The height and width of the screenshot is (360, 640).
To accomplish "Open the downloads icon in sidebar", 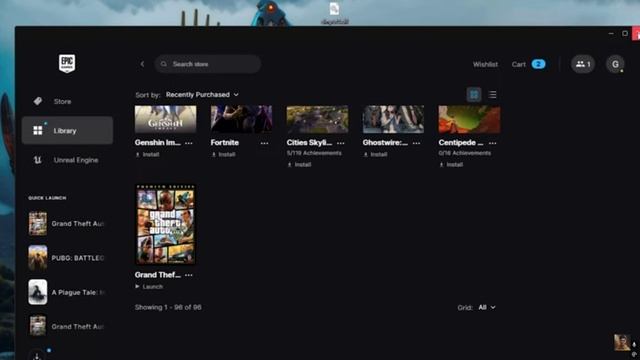I will [37, 355].
